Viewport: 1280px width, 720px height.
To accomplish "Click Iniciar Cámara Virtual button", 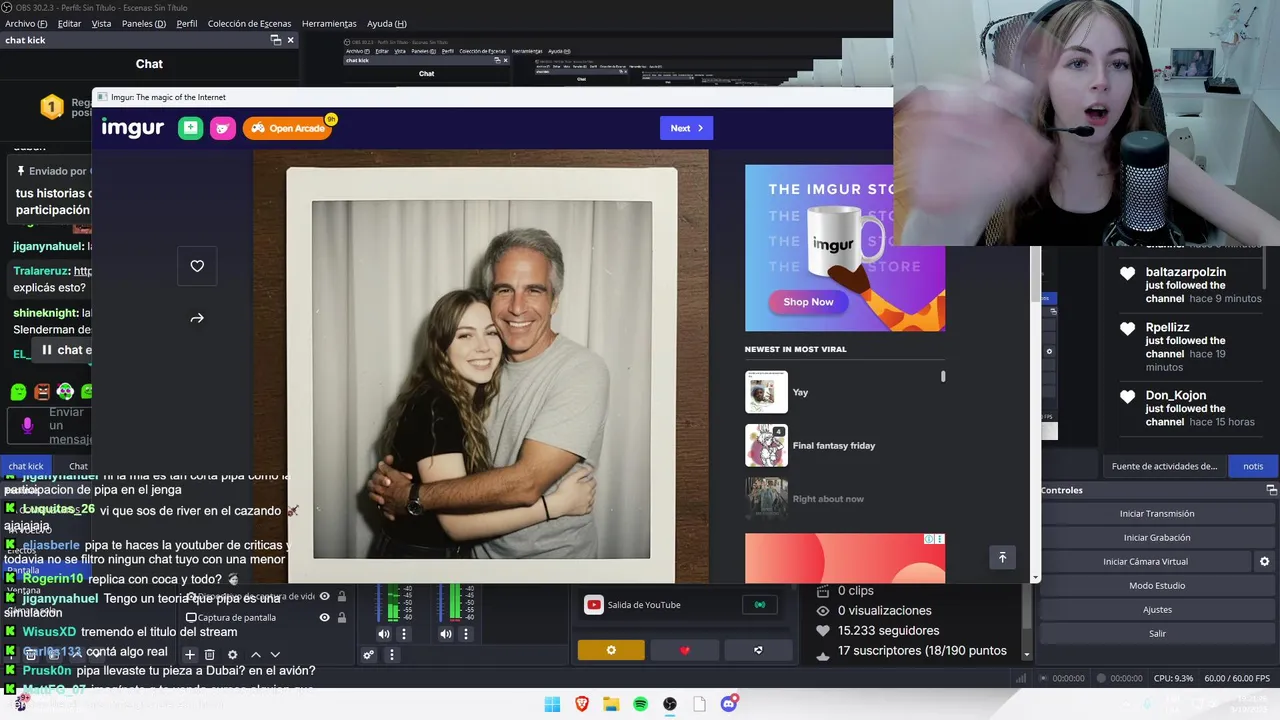I will coord(1146,562).
